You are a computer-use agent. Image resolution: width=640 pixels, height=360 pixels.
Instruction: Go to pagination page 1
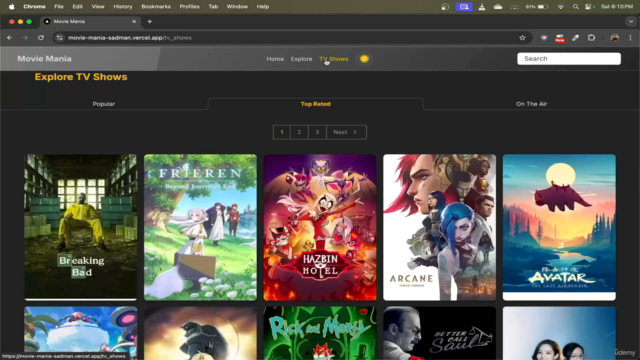click(282, 132)
